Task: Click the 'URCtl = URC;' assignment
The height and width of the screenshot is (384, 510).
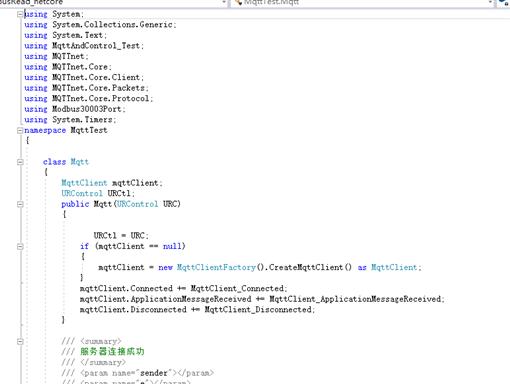Action: 121,236
